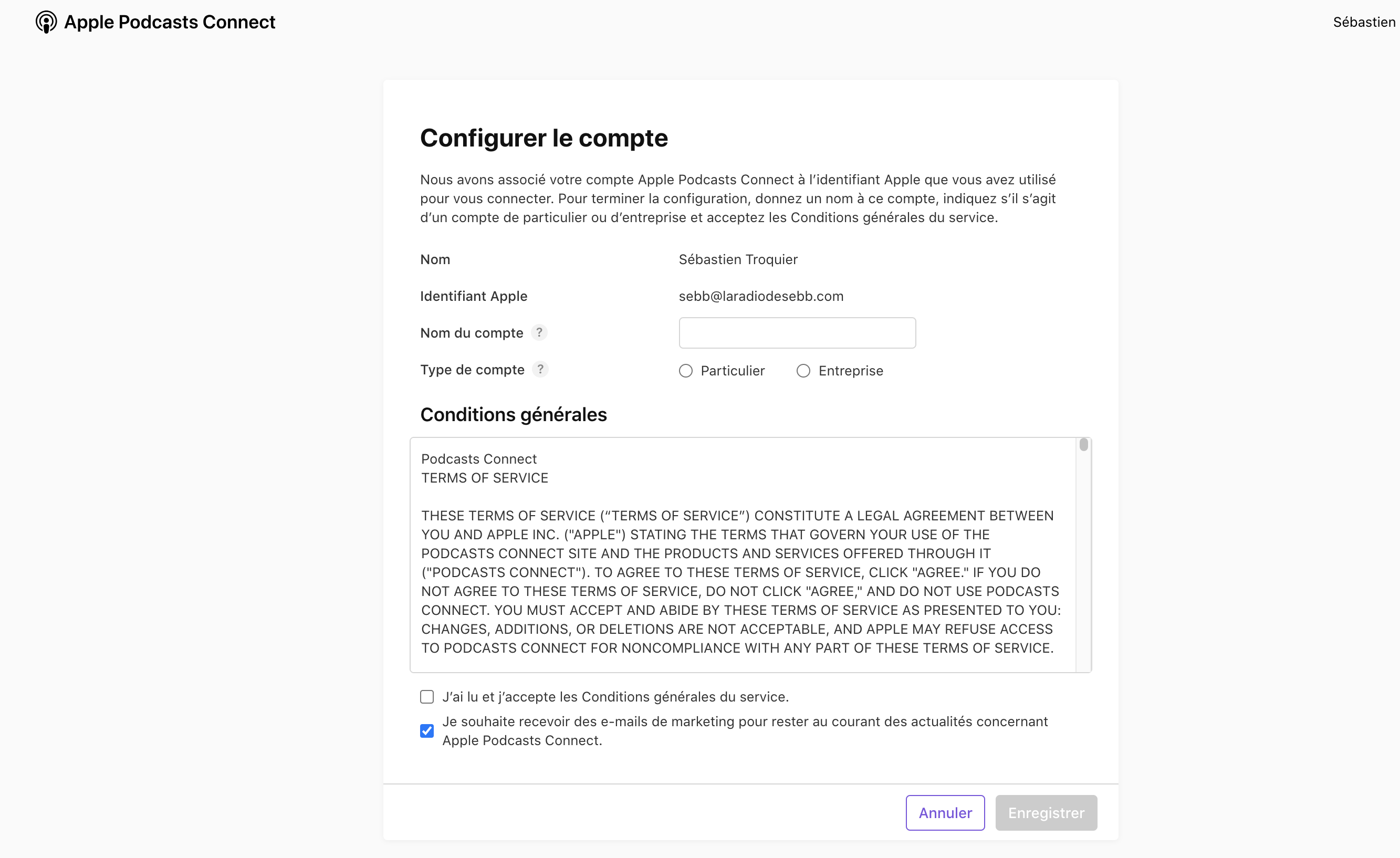1400x858 pixels.
Task: Click the Conditions générales heading
Action: (x=513, y=415)
